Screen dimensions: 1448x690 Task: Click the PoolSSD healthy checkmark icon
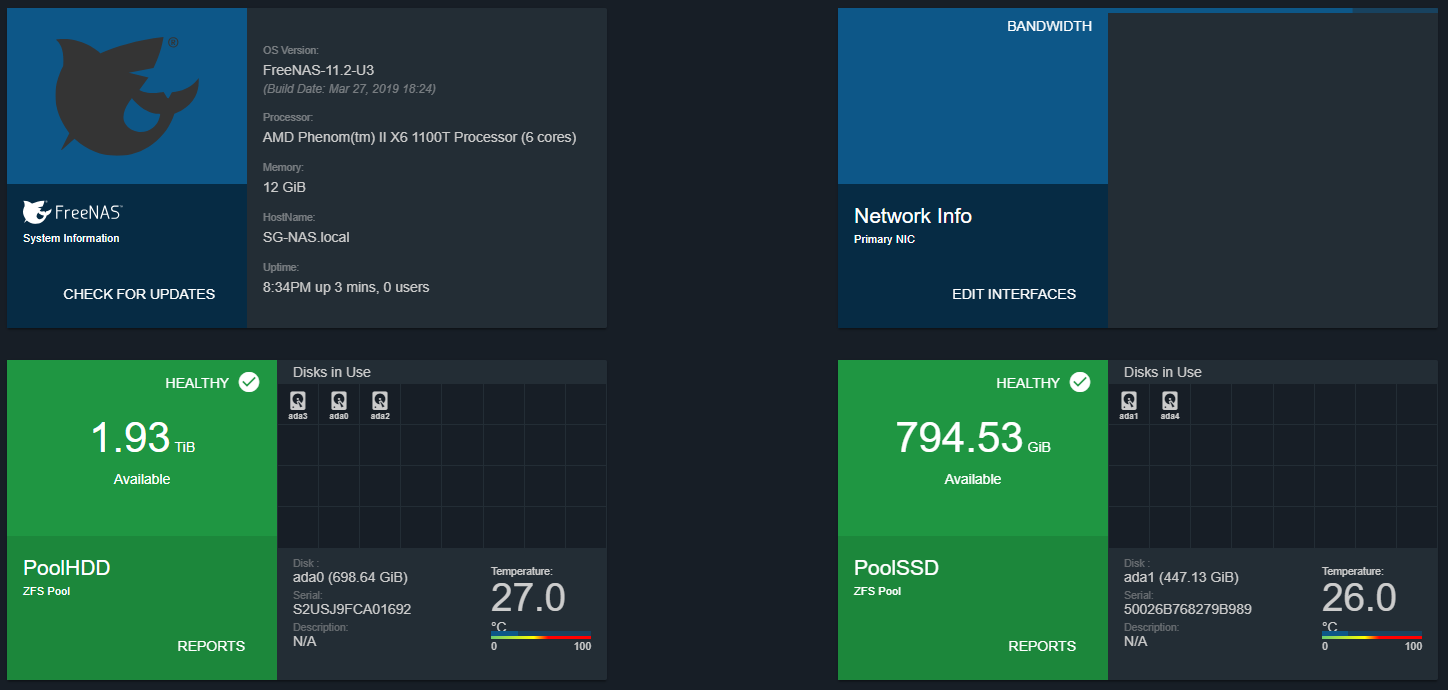[1080, 382]
